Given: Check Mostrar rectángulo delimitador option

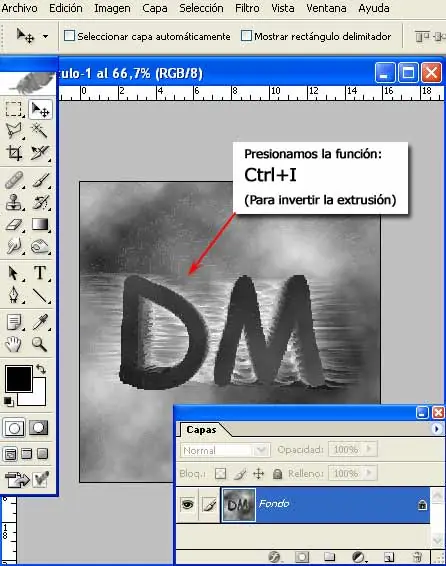Looking at the screenshot, I should pos(246,36).
